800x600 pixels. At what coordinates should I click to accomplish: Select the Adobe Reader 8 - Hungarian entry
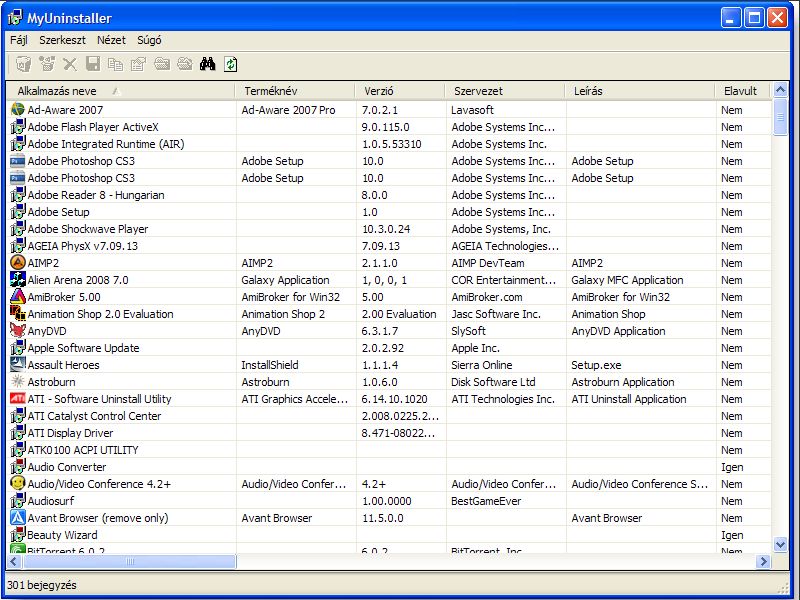pos(96,195)
